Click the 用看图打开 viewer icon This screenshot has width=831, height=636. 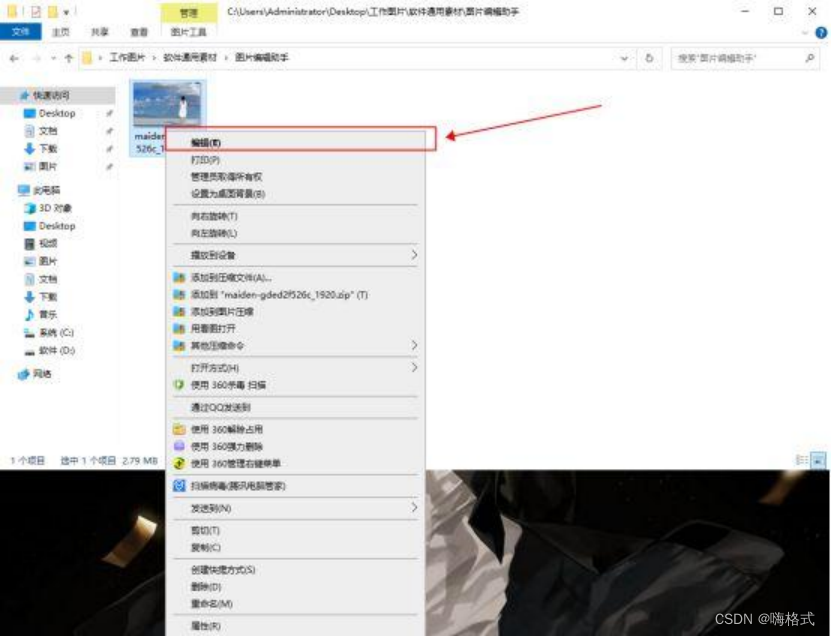(179, 329)
